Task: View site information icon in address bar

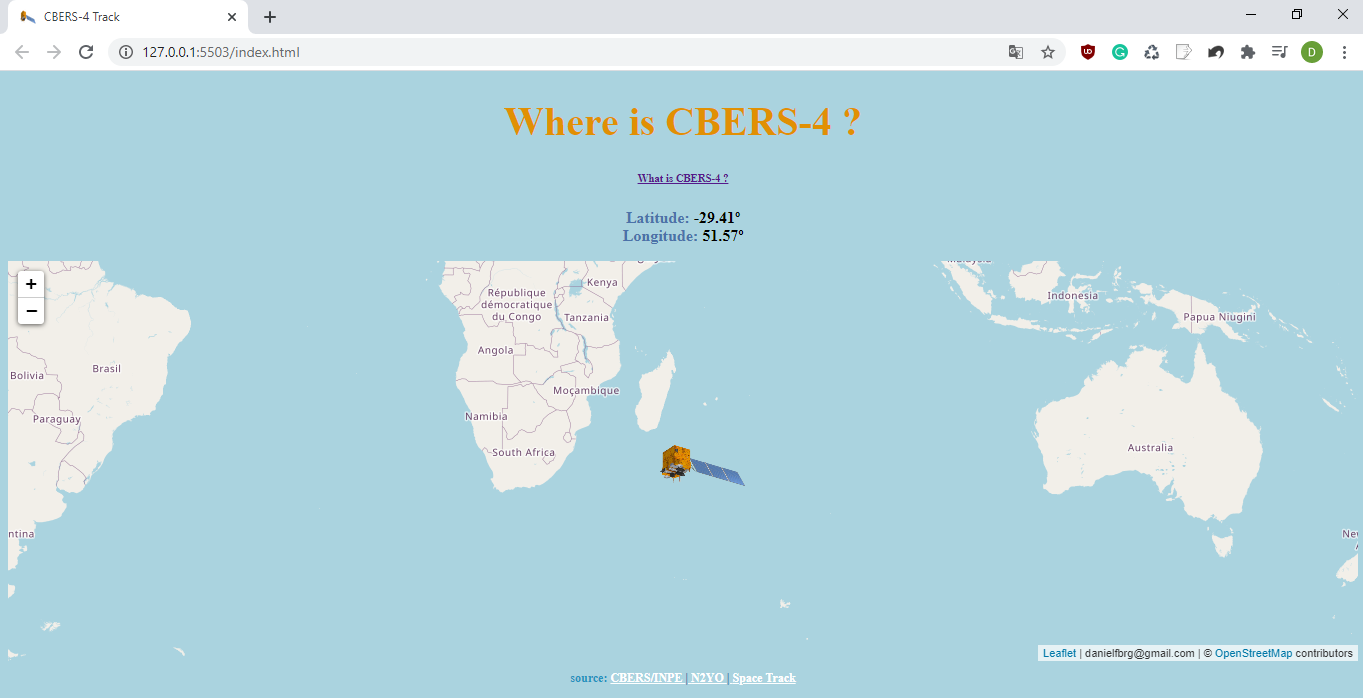Action: pos(126,52)
